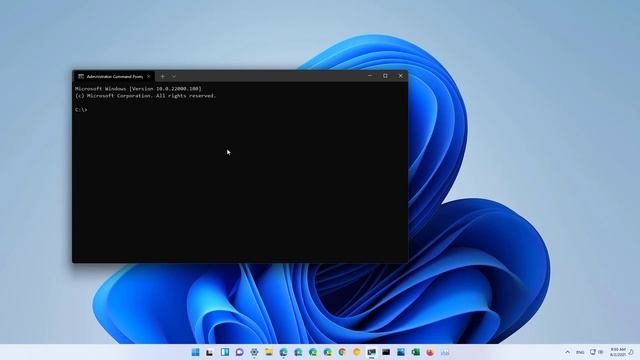Screen dimensions: 640x360
Task: Minimize the Windows Terminal window
Action: point(370,76)
